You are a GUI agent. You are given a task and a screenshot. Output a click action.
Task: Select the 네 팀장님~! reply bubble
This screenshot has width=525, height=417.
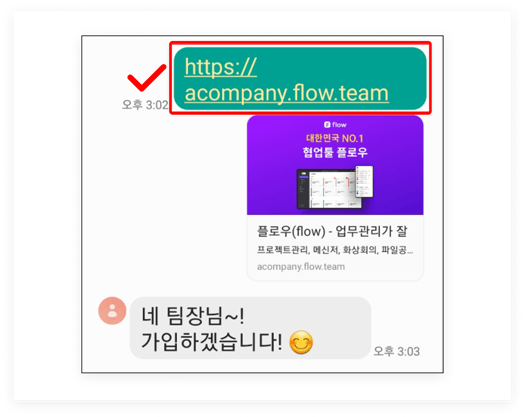click(x=250, y=328)
